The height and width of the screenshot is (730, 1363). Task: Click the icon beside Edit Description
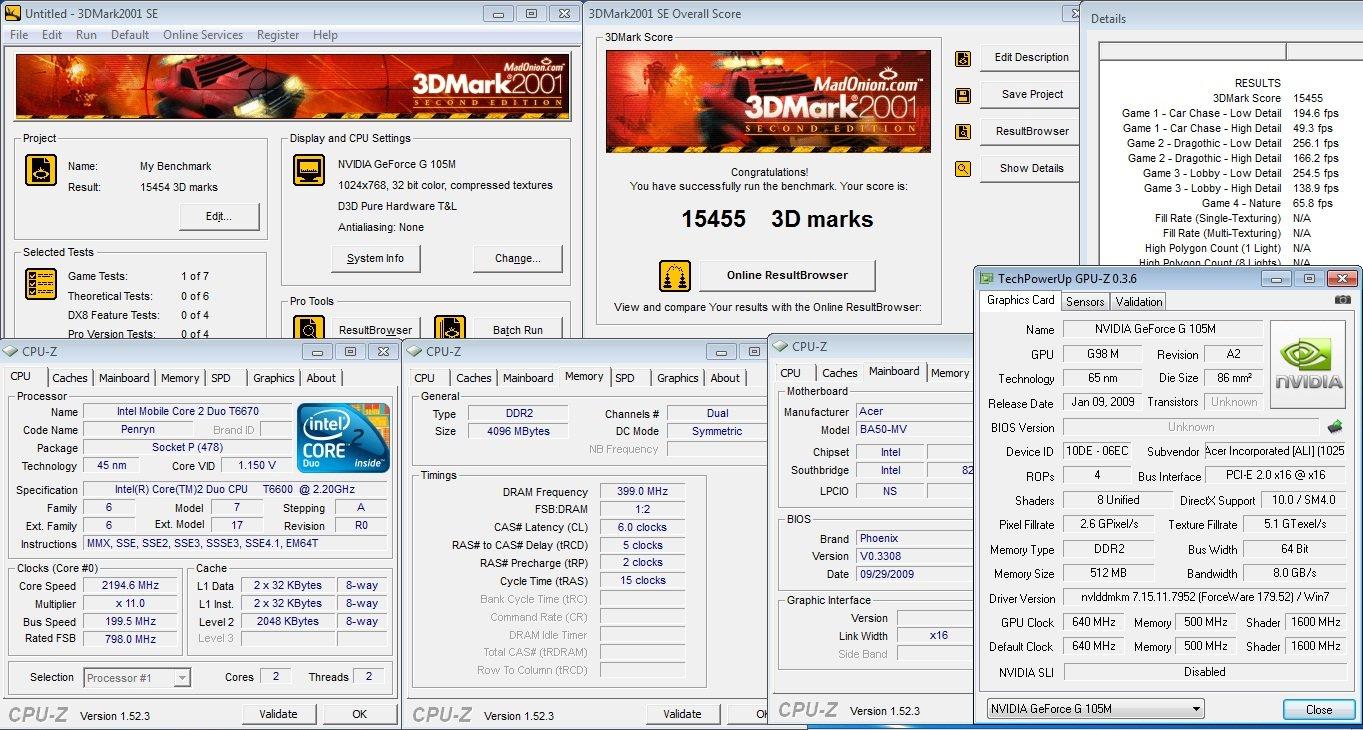coord(962,59)
